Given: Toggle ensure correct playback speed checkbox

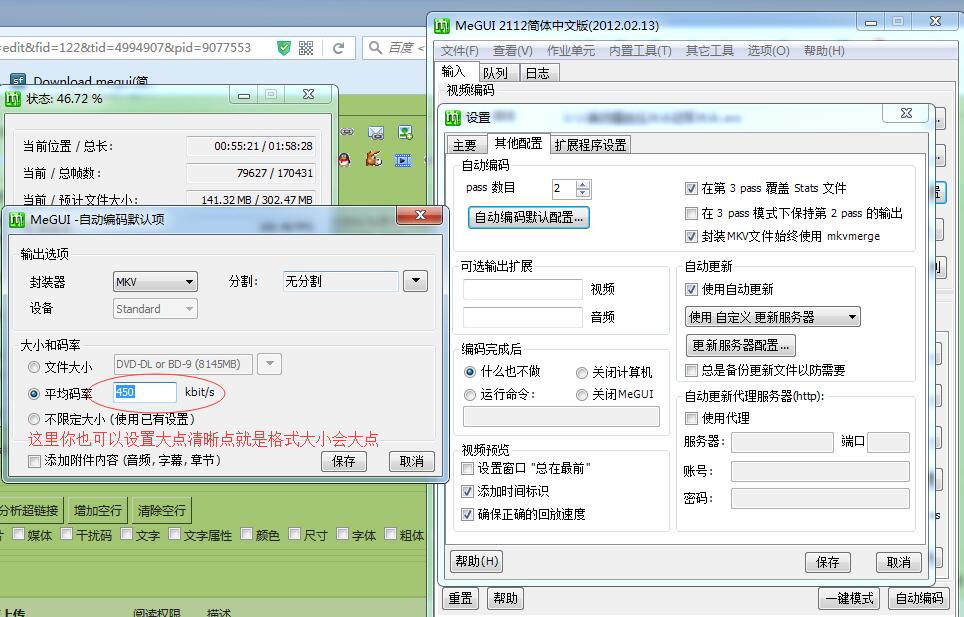Looking at the screenshot, I should pyautogui.click(x=467, y=514).
